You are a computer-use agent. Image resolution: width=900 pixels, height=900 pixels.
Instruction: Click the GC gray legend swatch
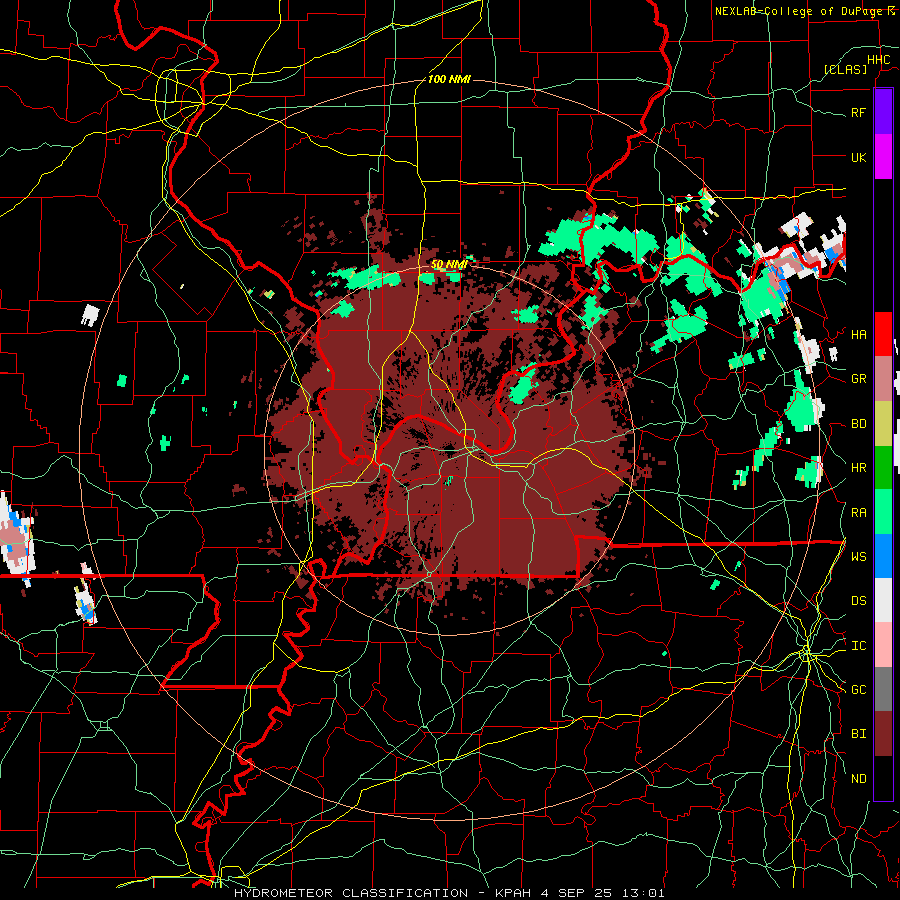pos(883,689)
